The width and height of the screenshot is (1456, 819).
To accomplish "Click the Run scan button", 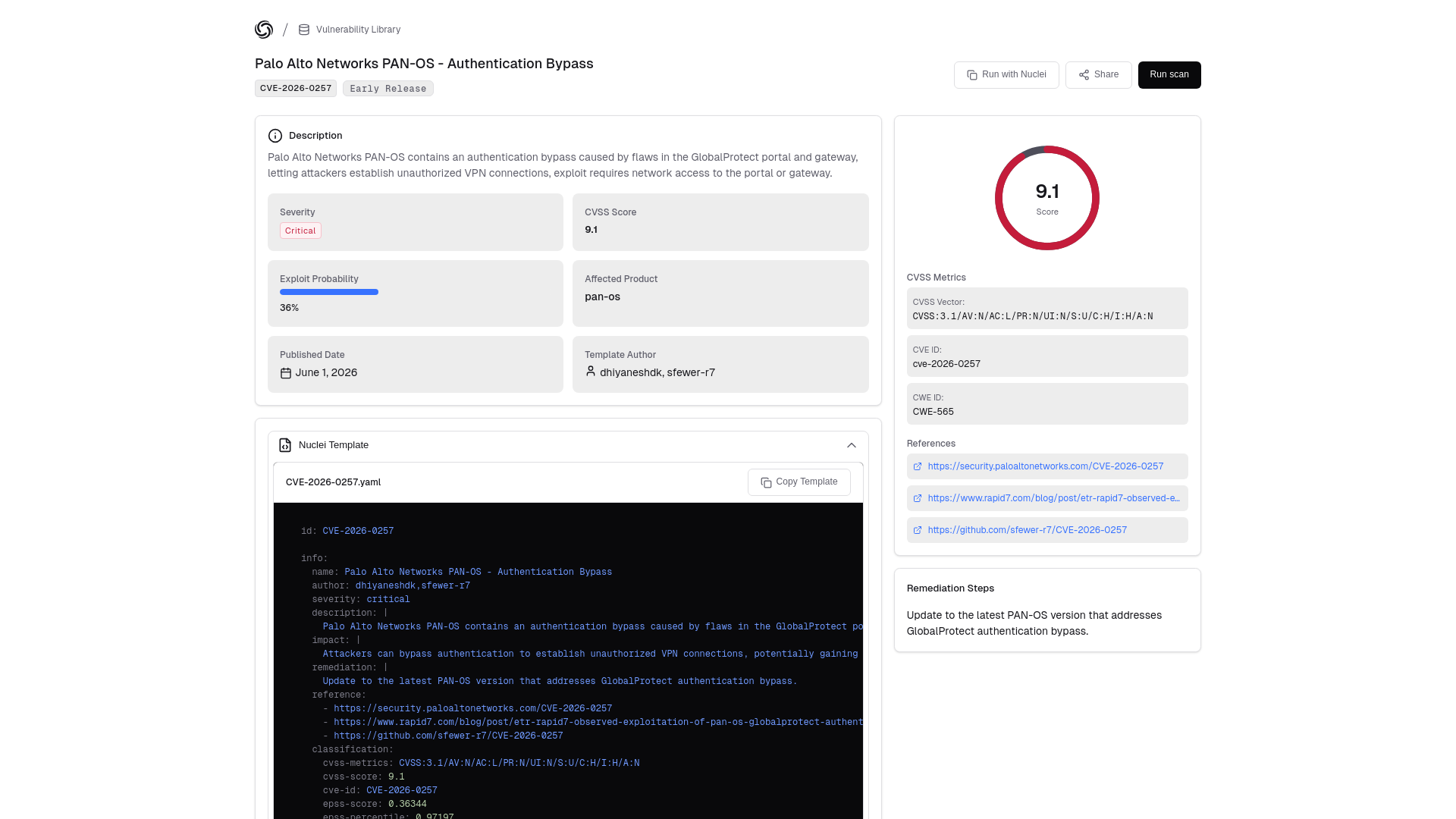I will point(1169,75).
